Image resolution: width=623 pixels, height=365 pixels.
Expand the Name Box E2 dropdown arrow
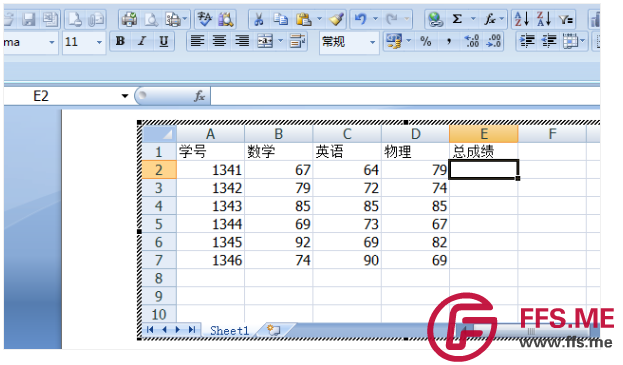125,96
